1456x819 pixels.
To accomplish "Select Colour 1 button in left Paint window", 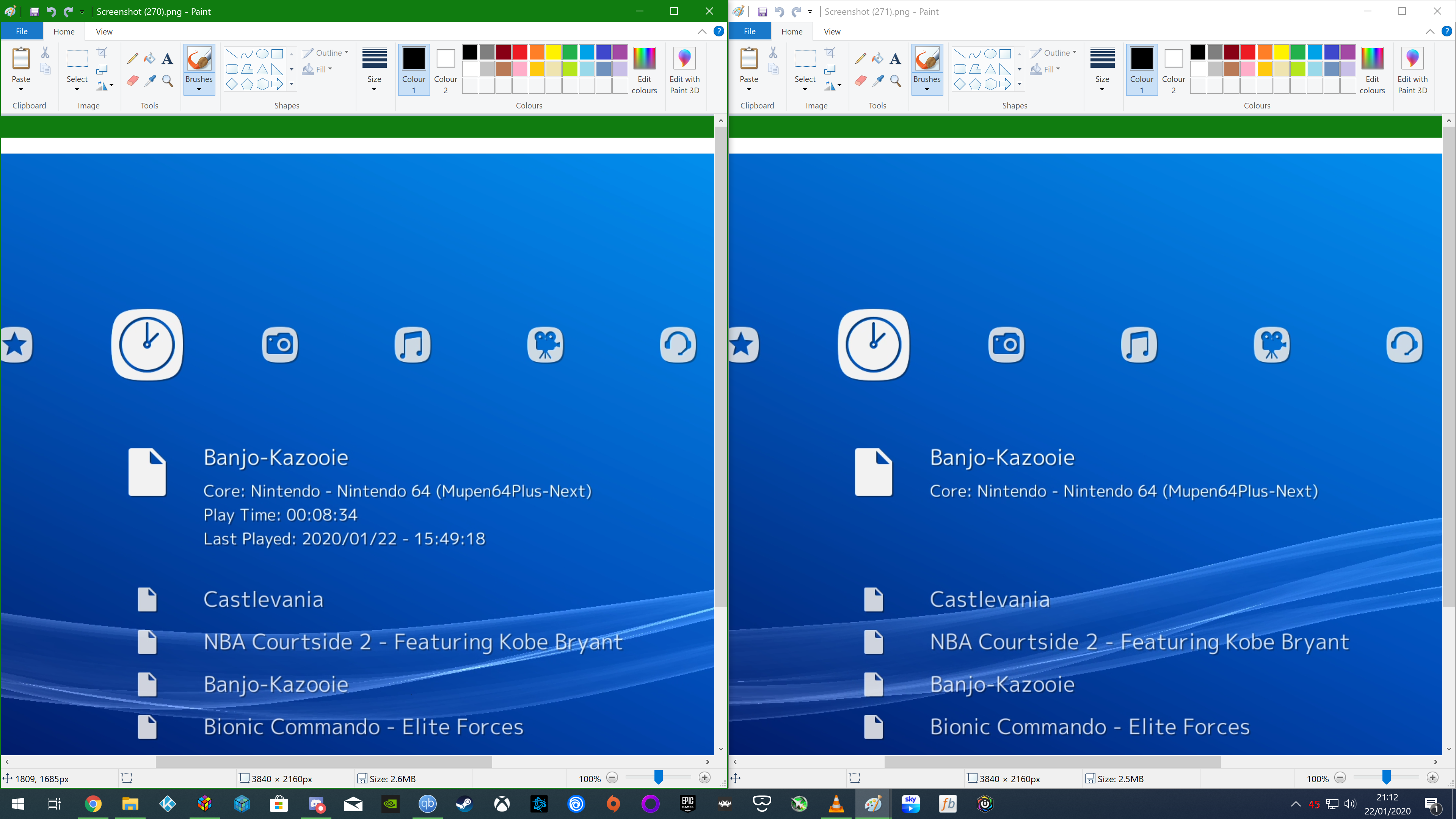I will click(414, 70).
